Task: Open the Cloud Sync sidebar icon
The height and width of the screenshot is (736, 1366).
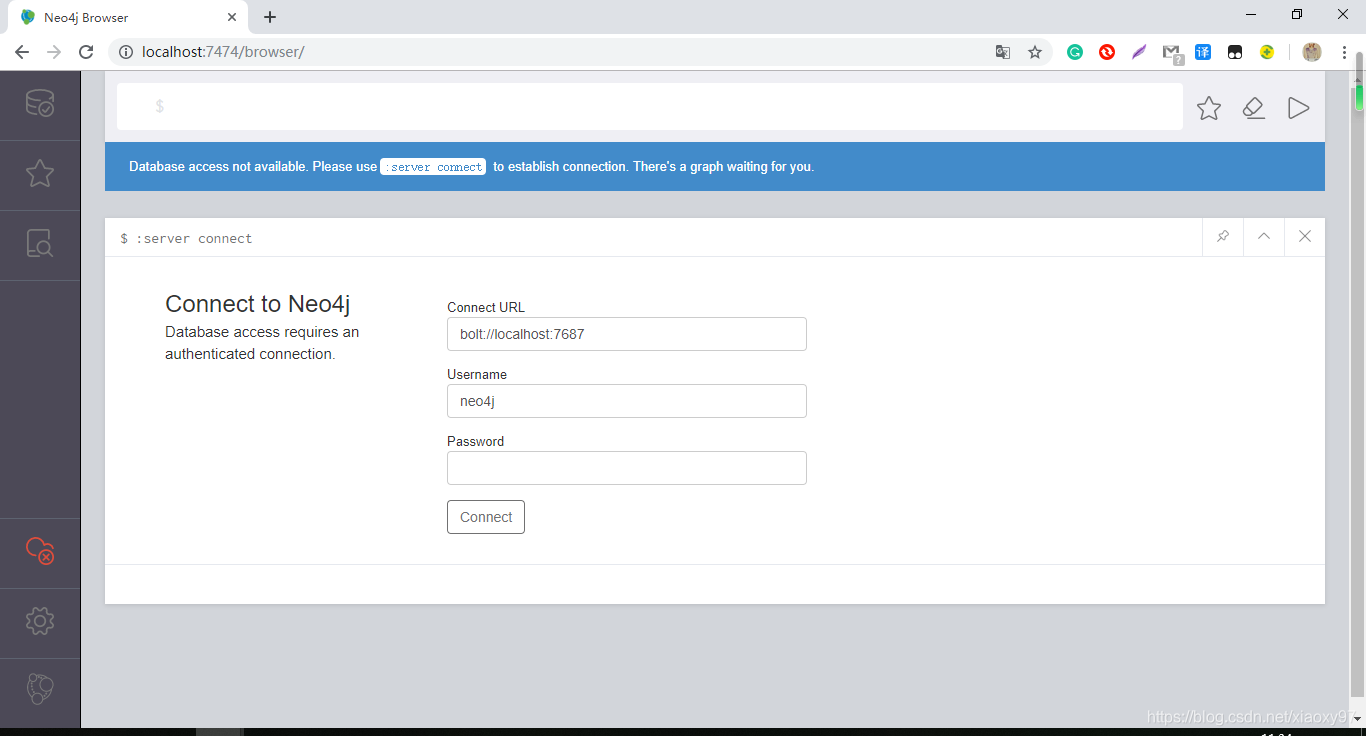Action: [x=40, y=551]
